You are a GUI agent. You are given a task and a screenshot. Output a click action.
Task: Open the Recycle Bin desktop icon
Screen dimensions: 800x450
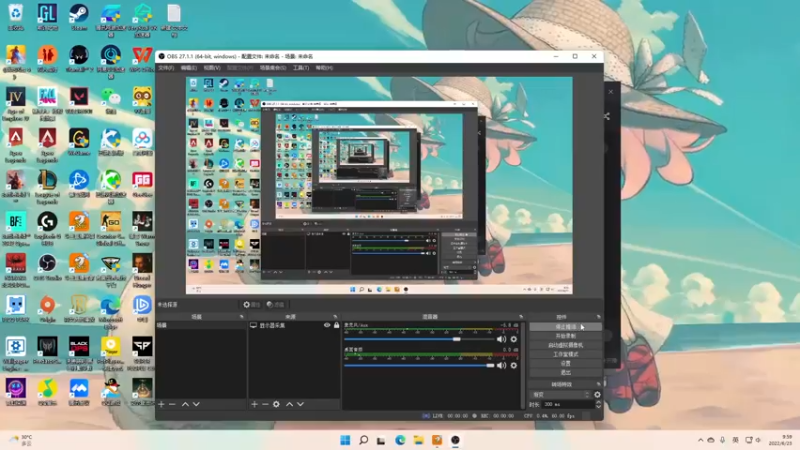pyautogui.click(x=15, y=17)
